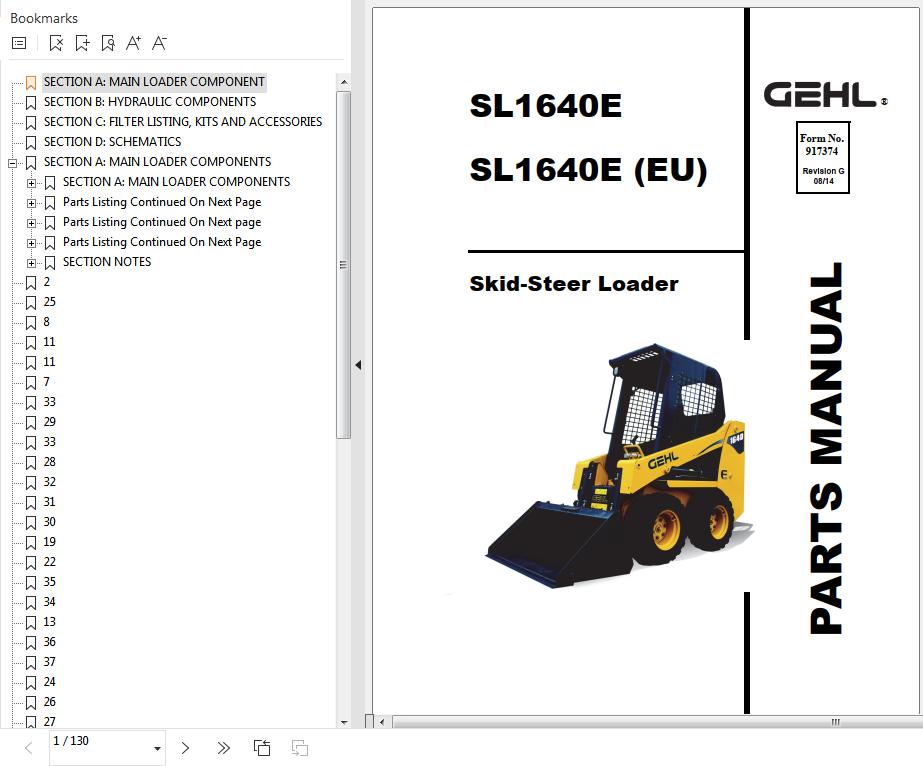Increase bookmark text size with A+ icon
The image size is (923, 766).
(x=134, y=43)
